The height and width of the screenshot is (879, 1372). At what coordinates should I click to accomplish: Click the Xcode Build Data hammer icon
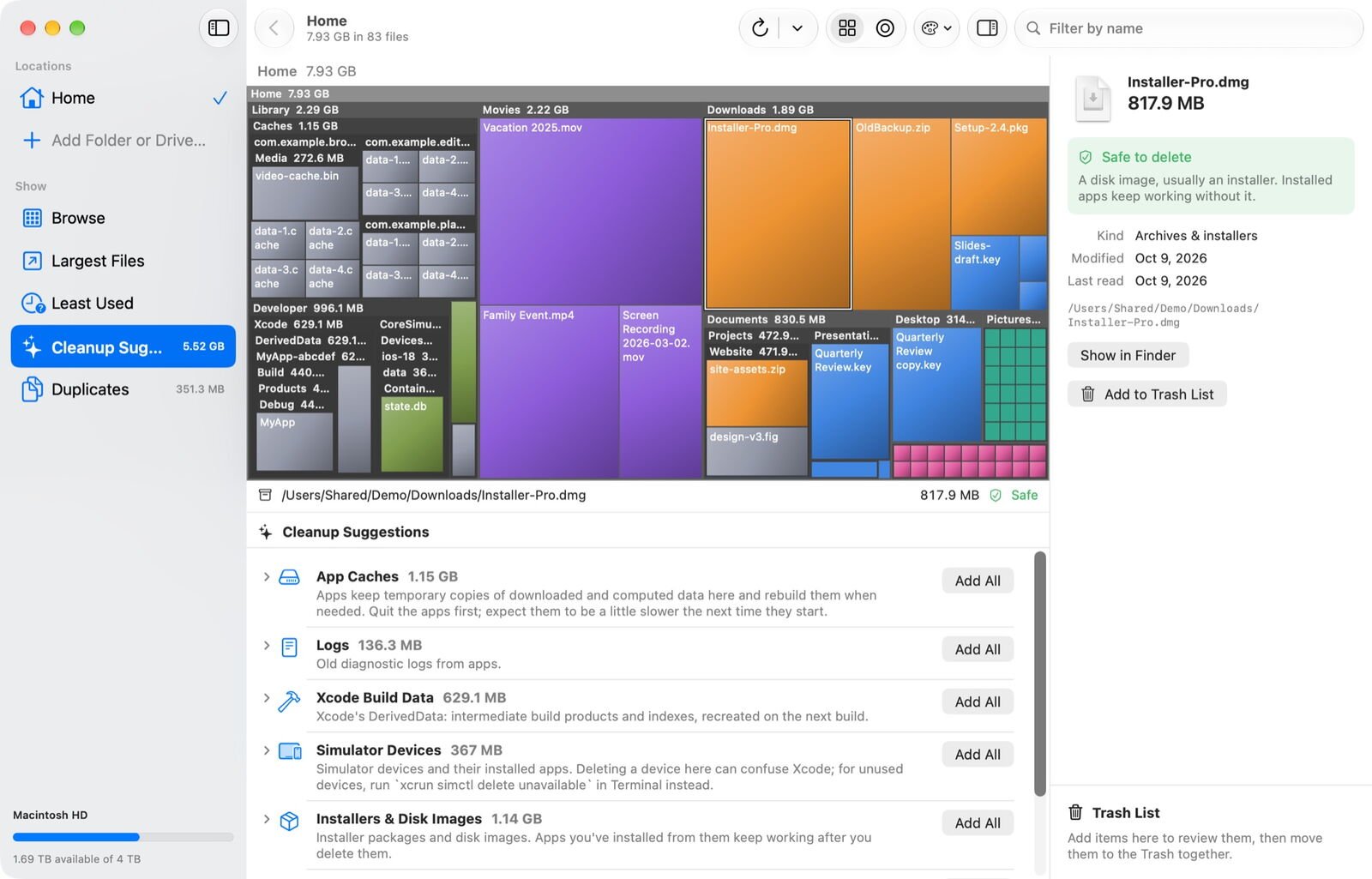tap(289, 701)
